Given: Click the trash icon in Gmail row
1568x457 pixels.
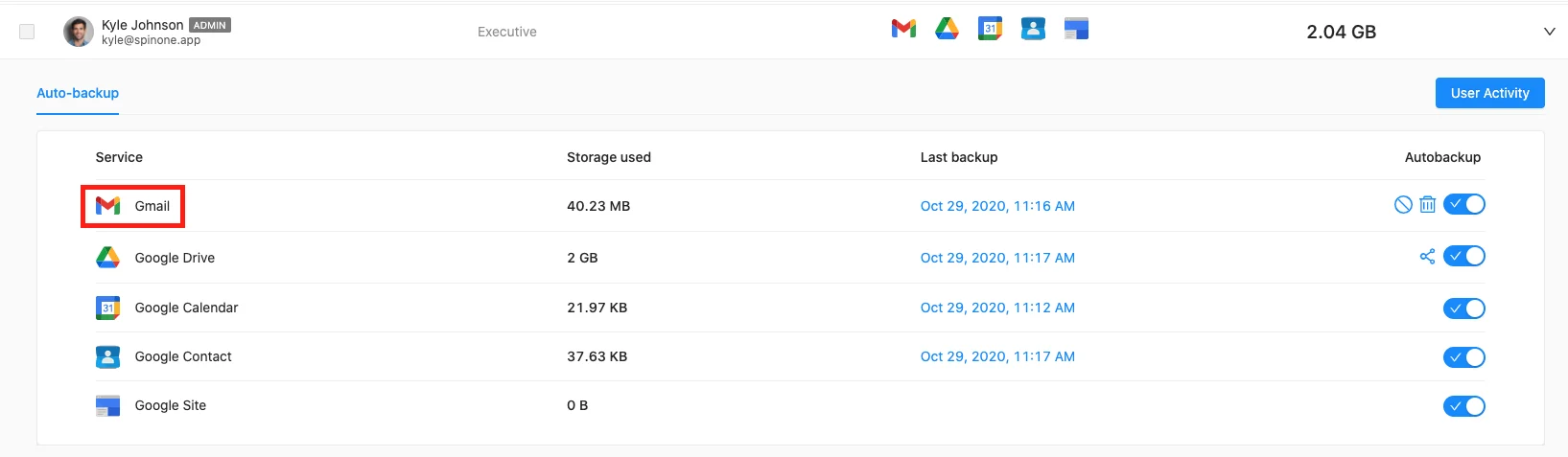Looking at the screenshot, I should click(1427, 204).
